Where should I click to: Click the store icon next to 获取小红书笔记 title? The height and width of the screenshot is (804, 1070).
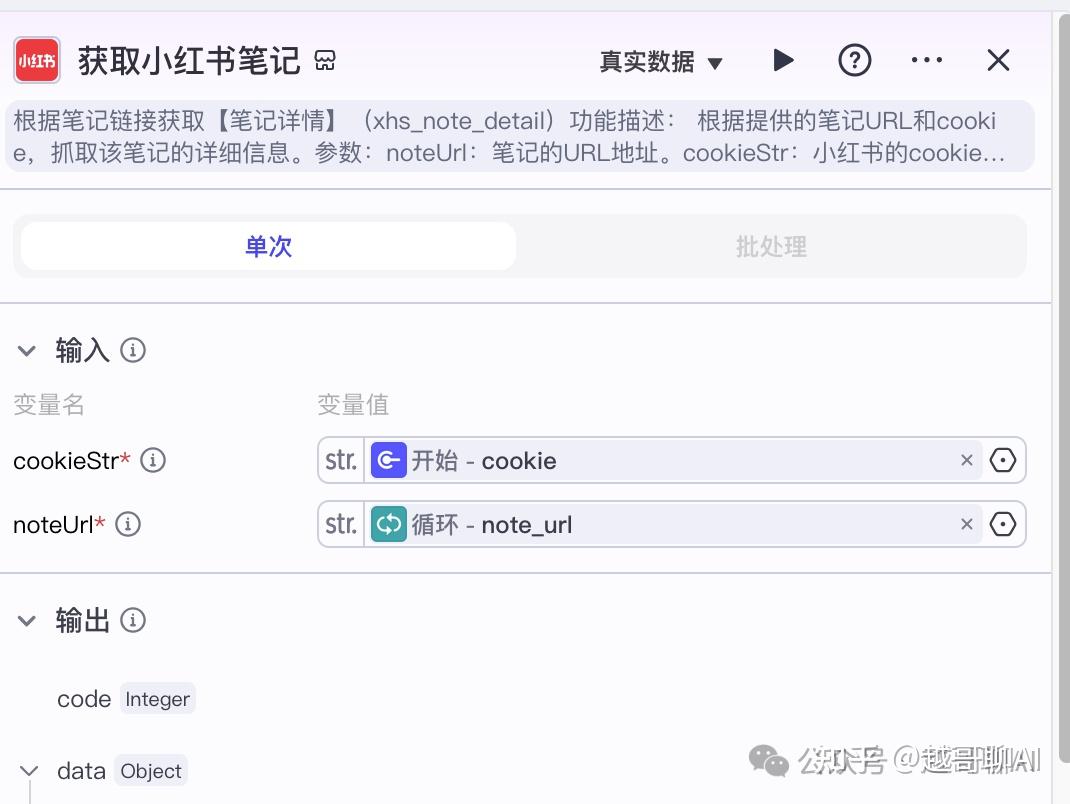tap(325, 61)
